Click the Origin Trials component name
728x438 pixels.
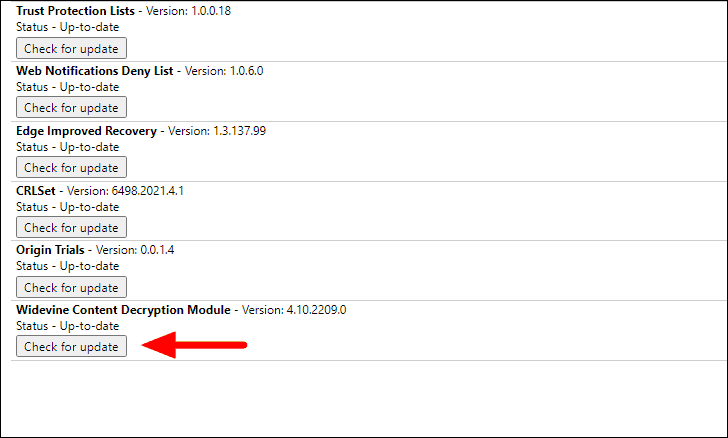(x=50, y=250)
